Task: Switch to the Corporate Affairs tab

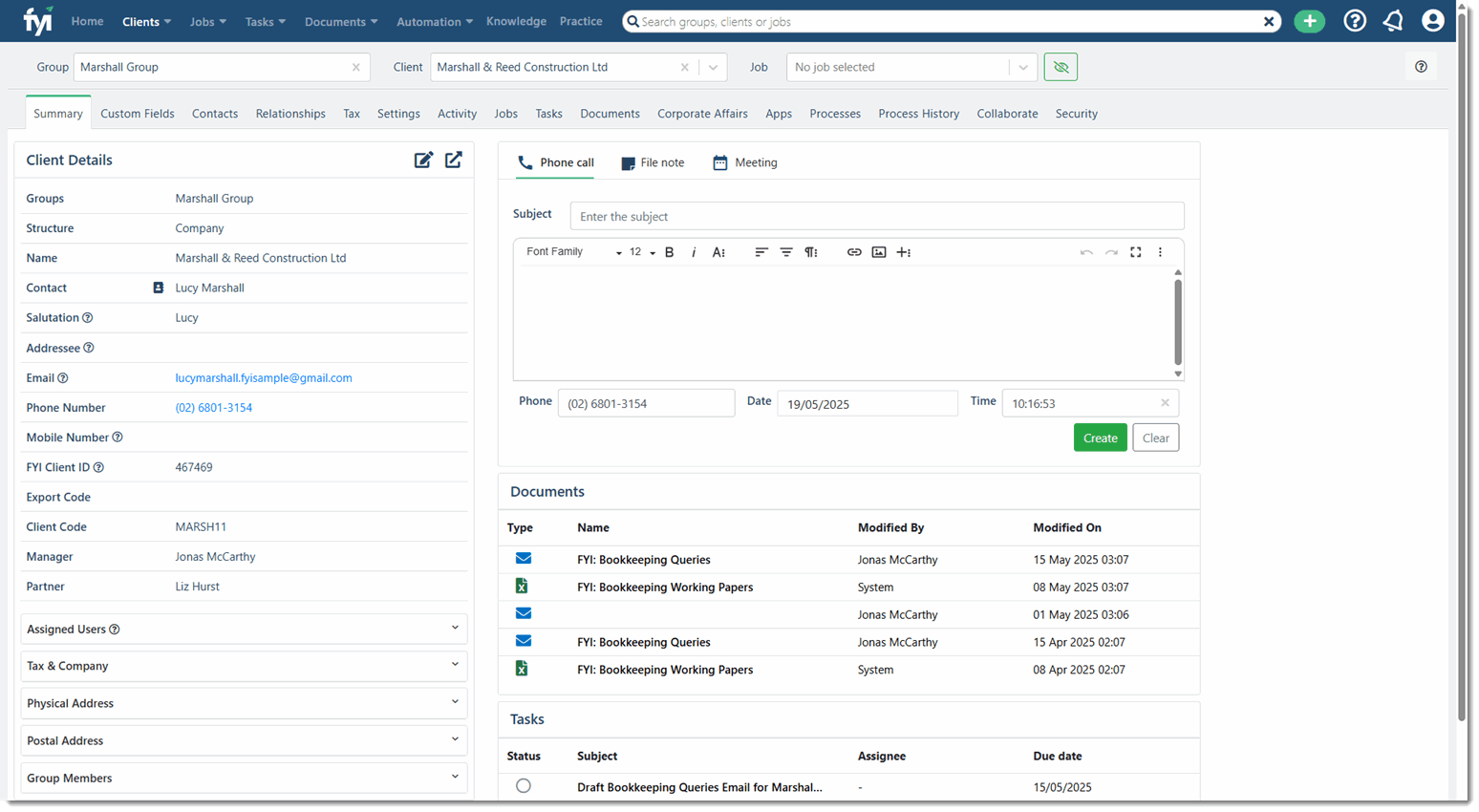Action: (702, 114)
